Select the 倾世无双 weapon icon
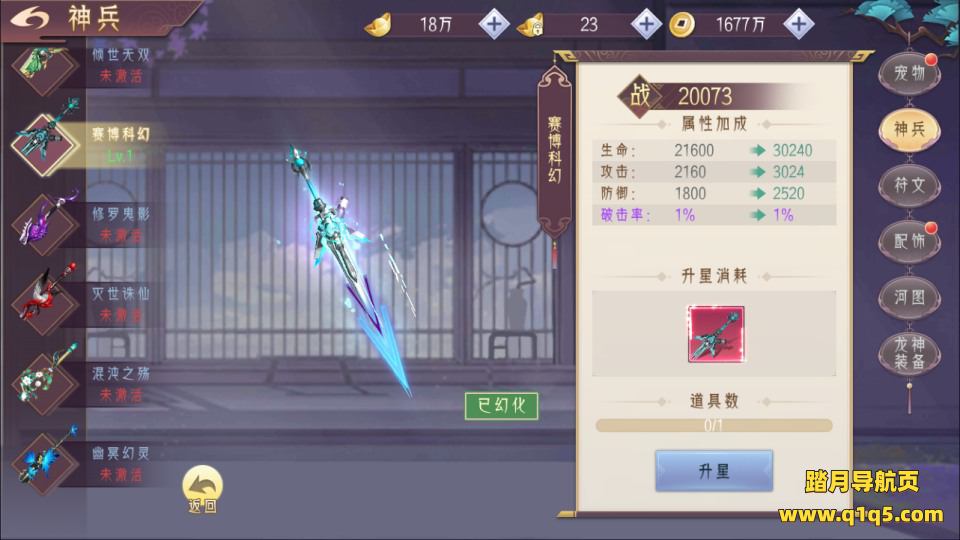This screenshot has width=960, height=540. (x=43, y=66)
